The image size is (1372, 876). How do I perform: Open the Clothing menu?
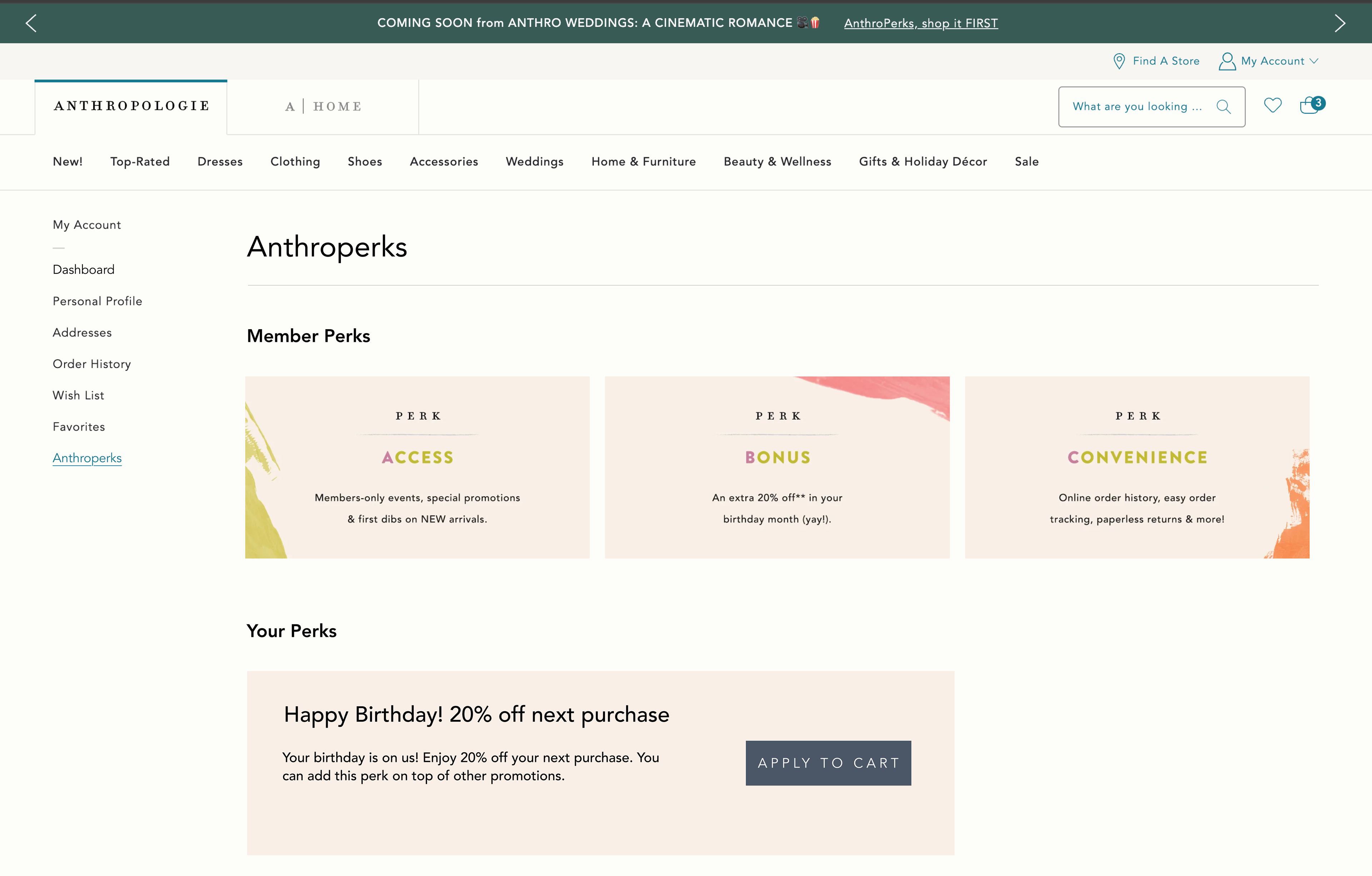coord(295,162)
